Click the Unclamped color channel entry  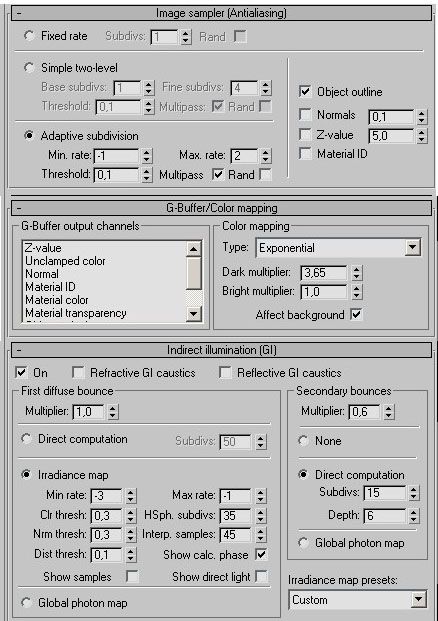[65, 261]
